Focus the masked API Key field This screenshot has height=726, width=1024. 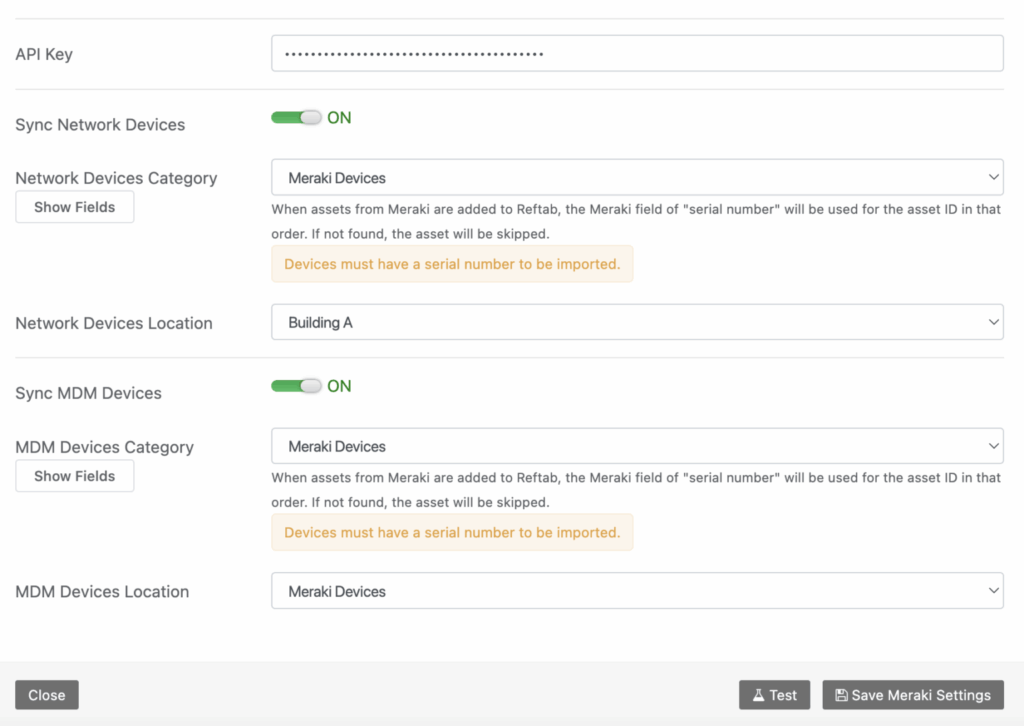pos(637,54)
